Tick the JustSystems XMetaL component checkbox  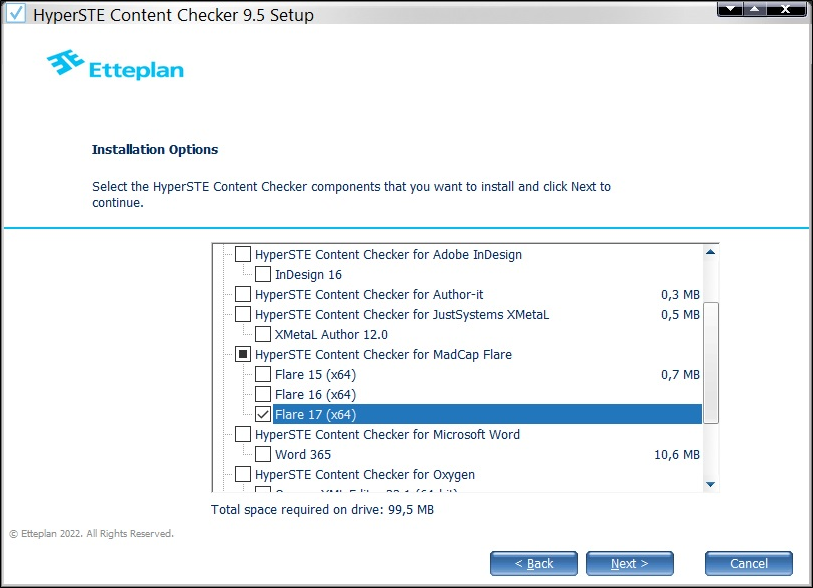point(243,314)
